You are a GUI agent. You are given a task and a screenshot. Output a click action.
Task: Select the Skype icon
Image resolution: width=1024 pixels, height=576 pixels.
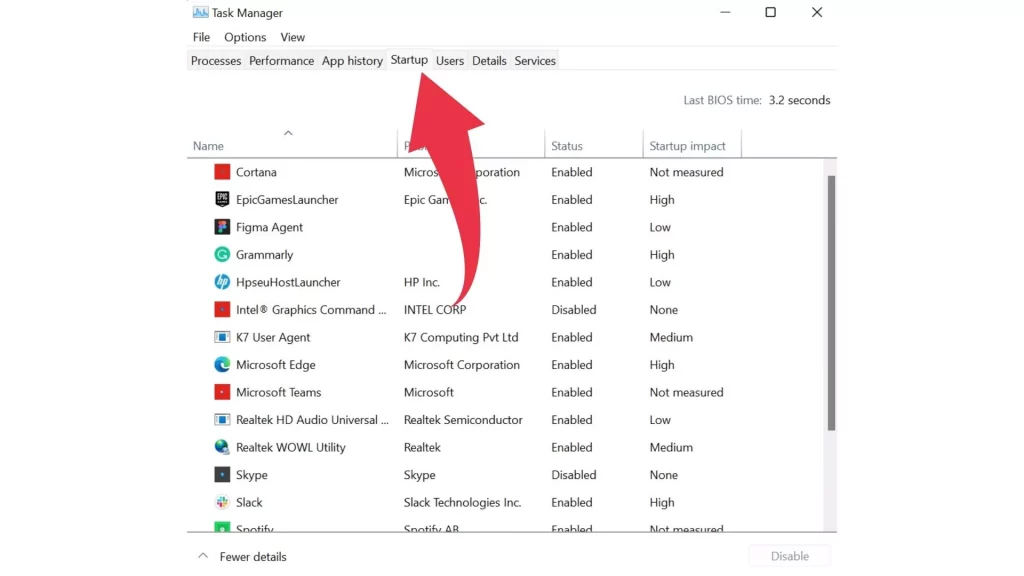click(222, 475)
